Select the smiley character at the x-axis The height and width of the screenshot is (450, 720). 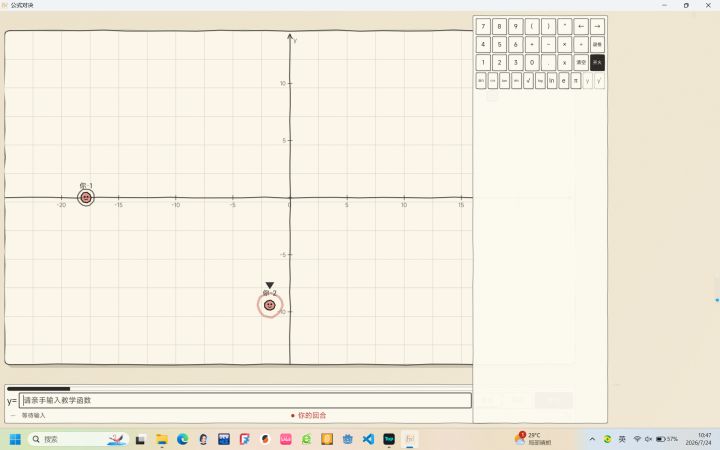tap(86, 198)
